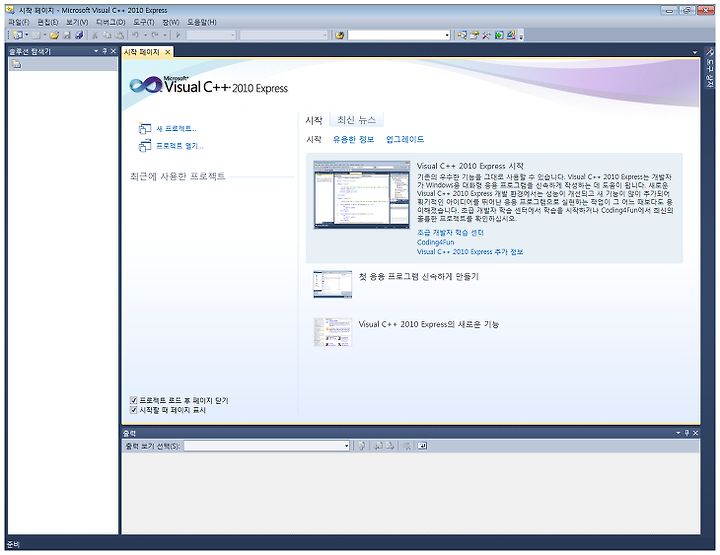
Task: Expand the Add New Item dropdown arrow
Action: click(x=45, y=35)
